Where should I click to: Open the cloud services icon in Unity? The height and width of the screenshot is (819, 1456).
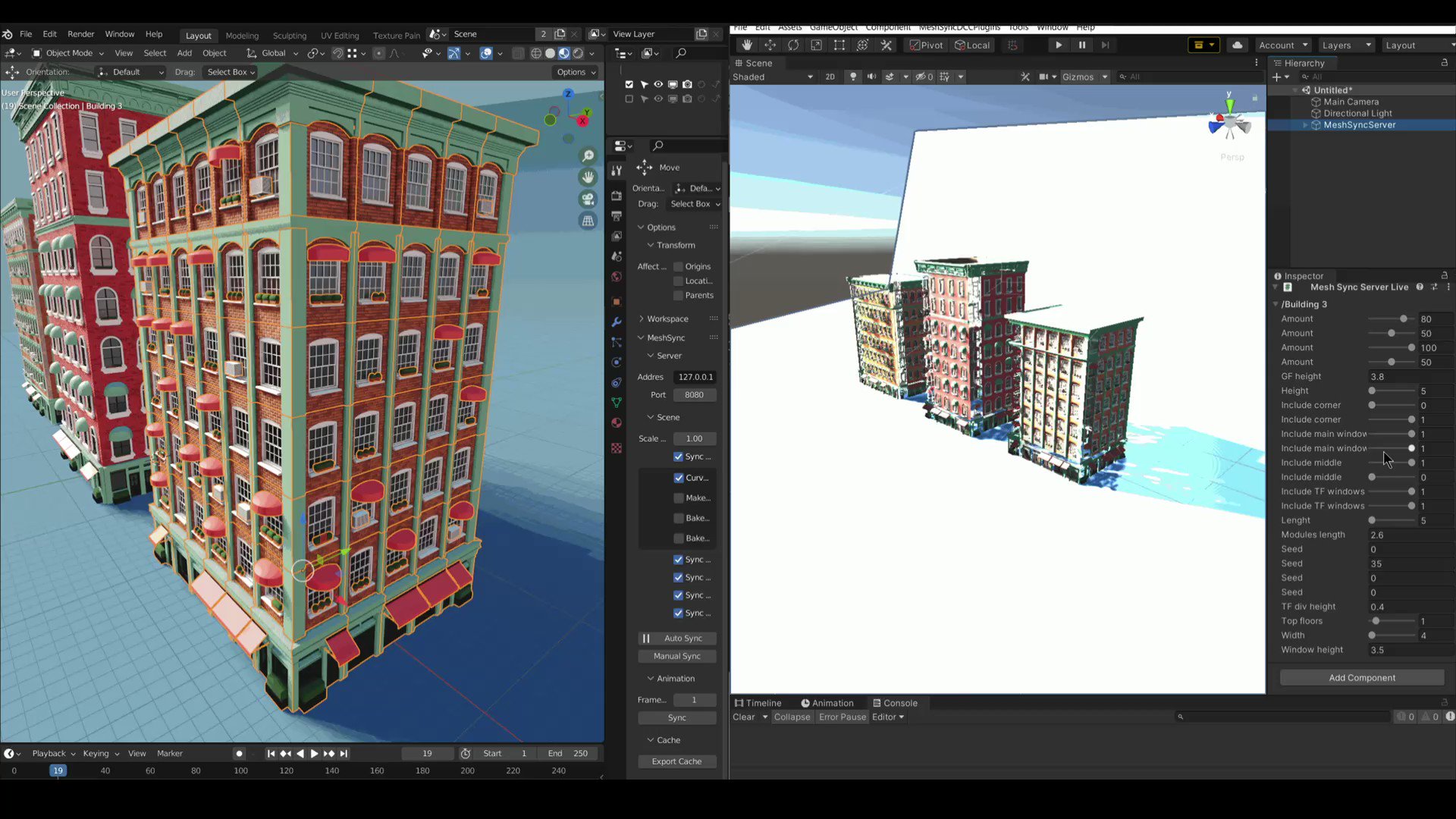[1238, 45]
